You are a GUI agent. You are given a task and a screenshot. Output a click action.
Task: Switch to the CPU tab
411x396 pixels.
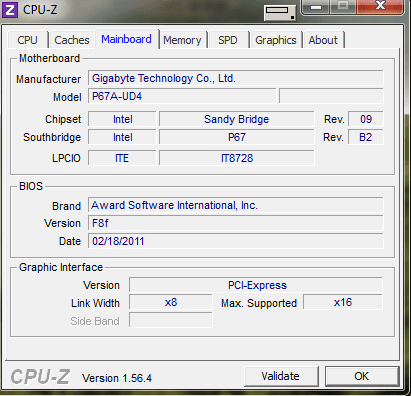pos(27,40)
